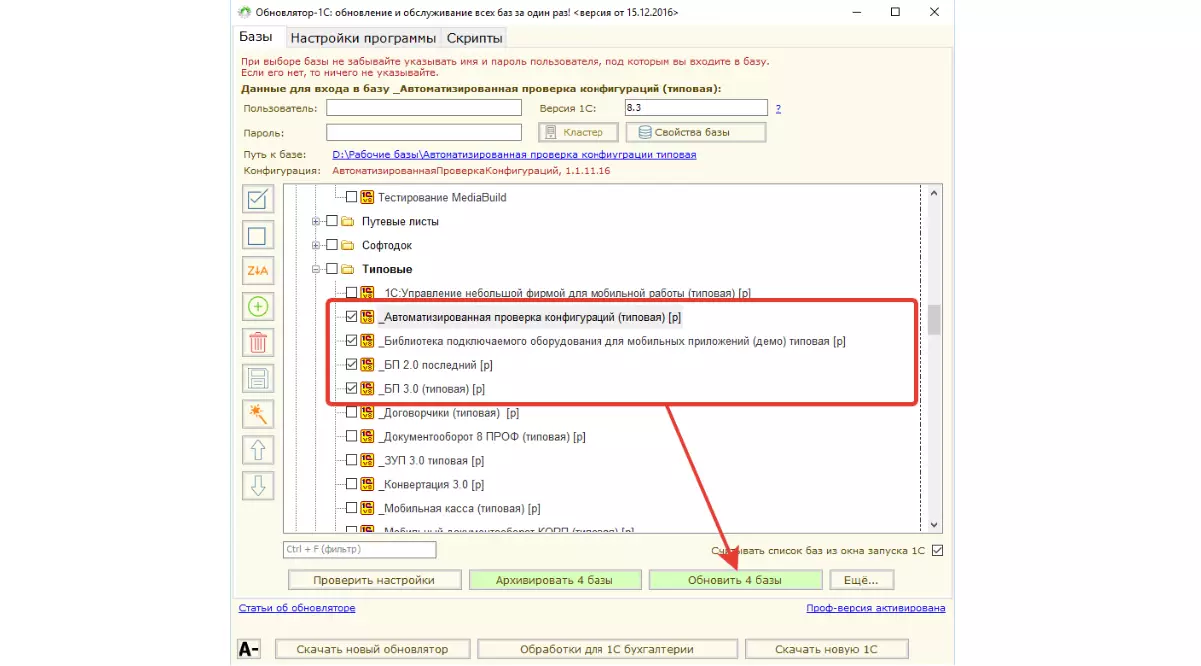Click the folder icon of Софтодок
The height and width of the screenshot is (666, 1201).
[348, 245]
